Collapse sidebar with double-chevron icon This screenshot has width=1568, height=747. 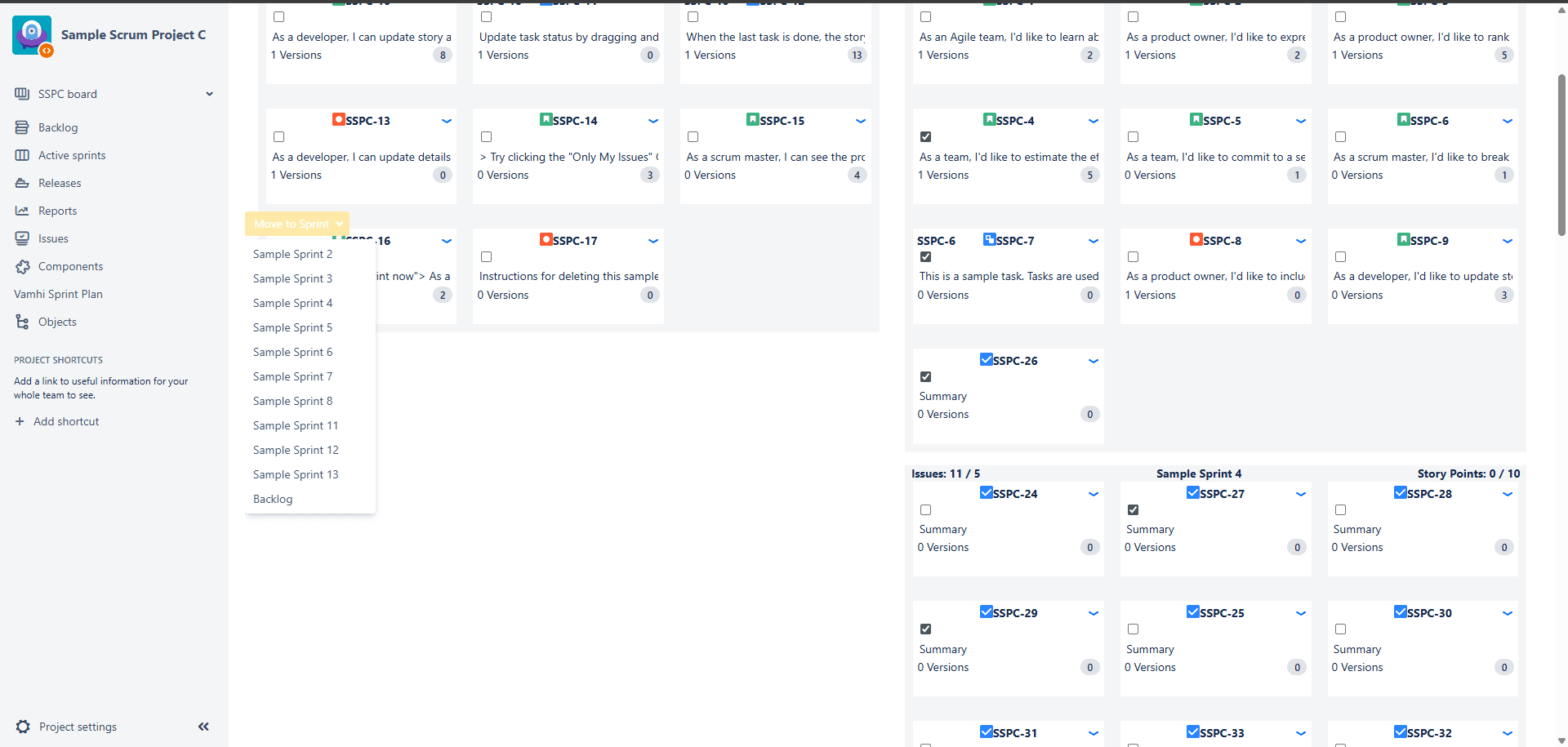203,727
